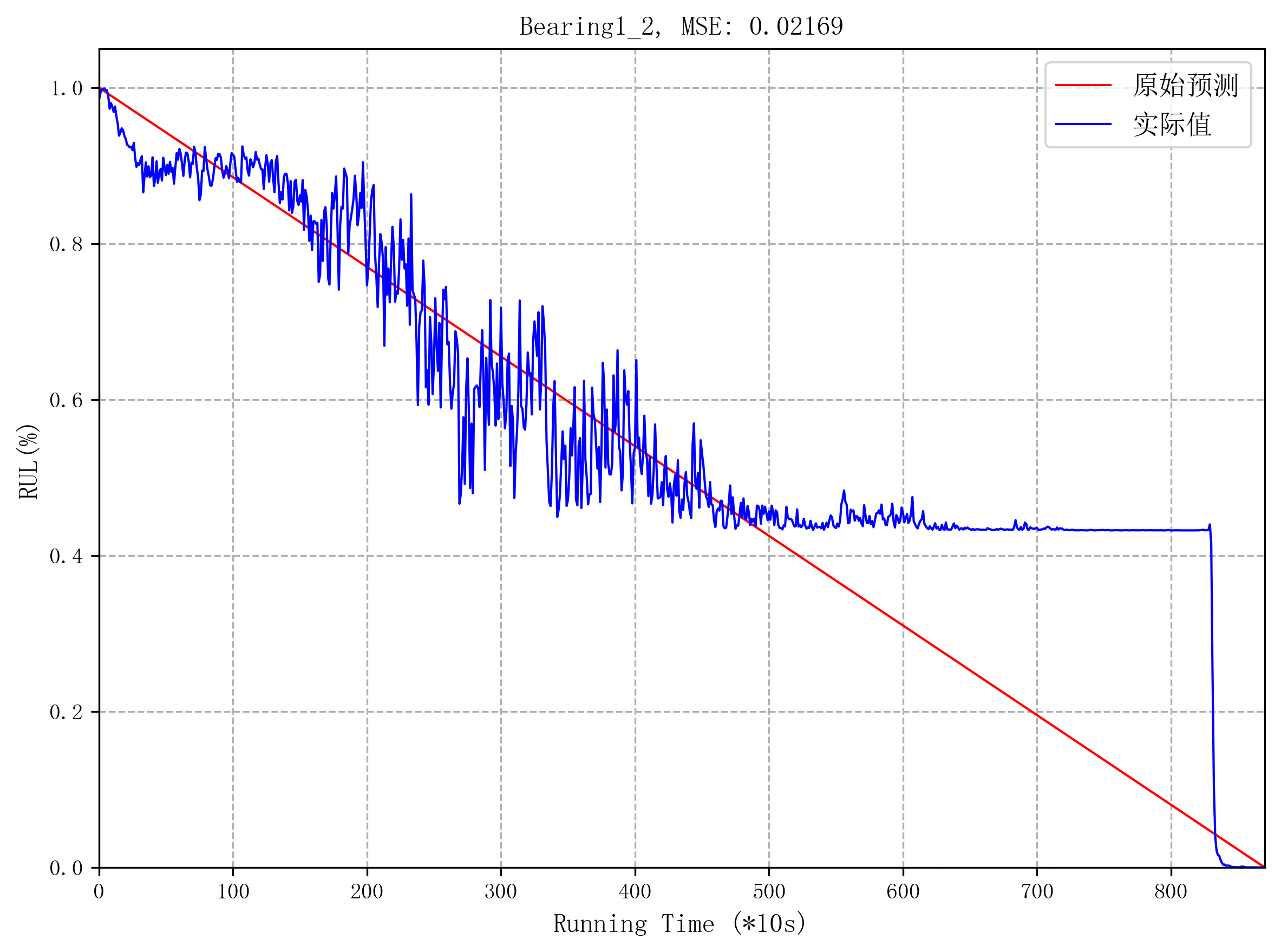Click the y-axis tick label '0.0'
Screen dimensions: 1281x952
[66, 868]
